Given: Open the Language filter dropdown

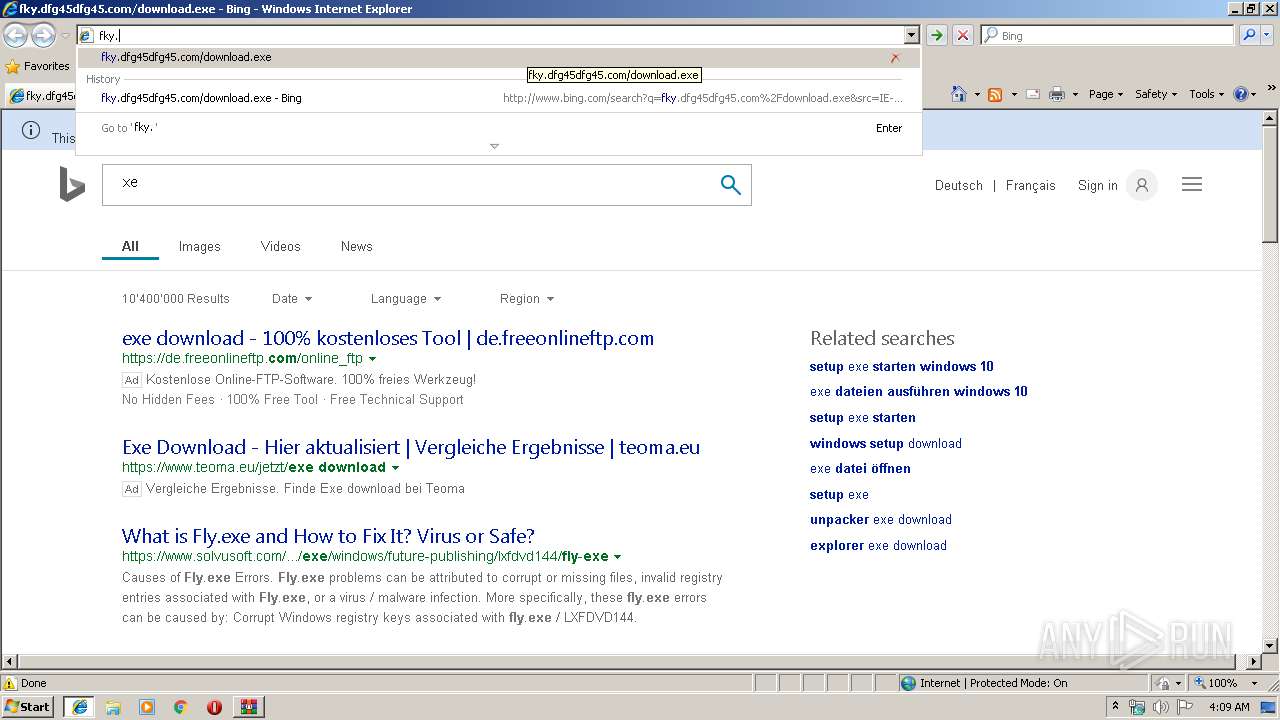Looking at the screenshot, I should (x=406, y=299).
